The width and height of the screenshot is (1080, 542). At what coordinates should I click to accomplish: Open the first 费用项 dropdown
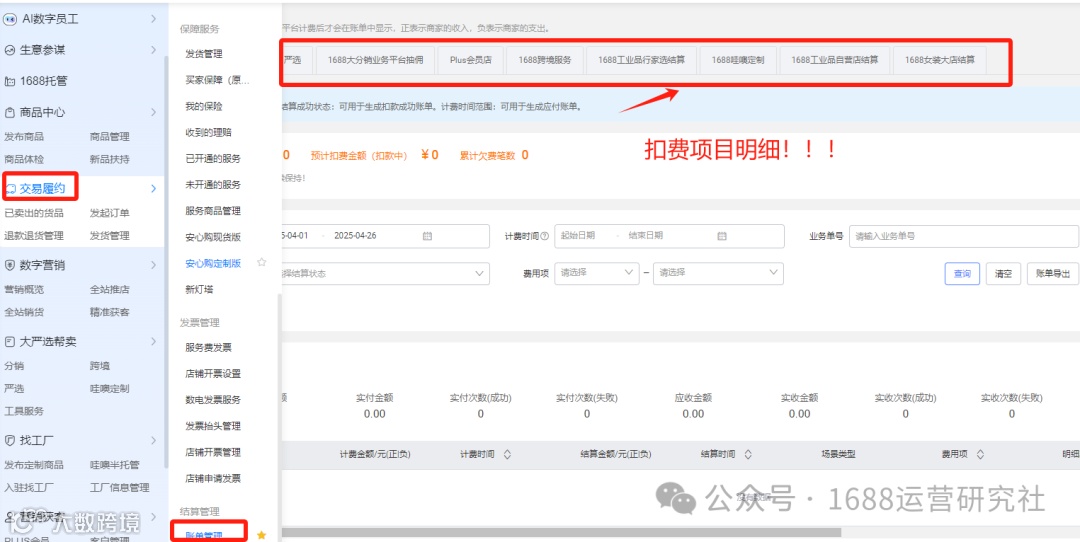point(596,273)
